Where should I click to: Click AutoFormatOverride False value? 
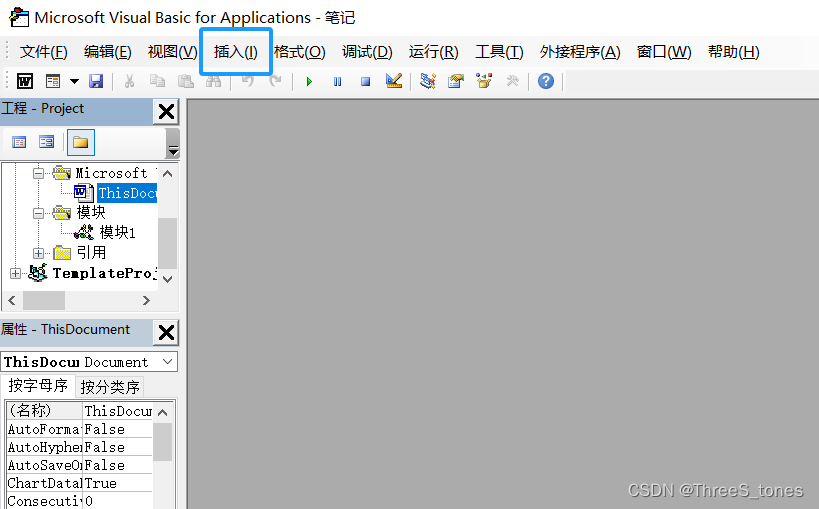point(118,429)
